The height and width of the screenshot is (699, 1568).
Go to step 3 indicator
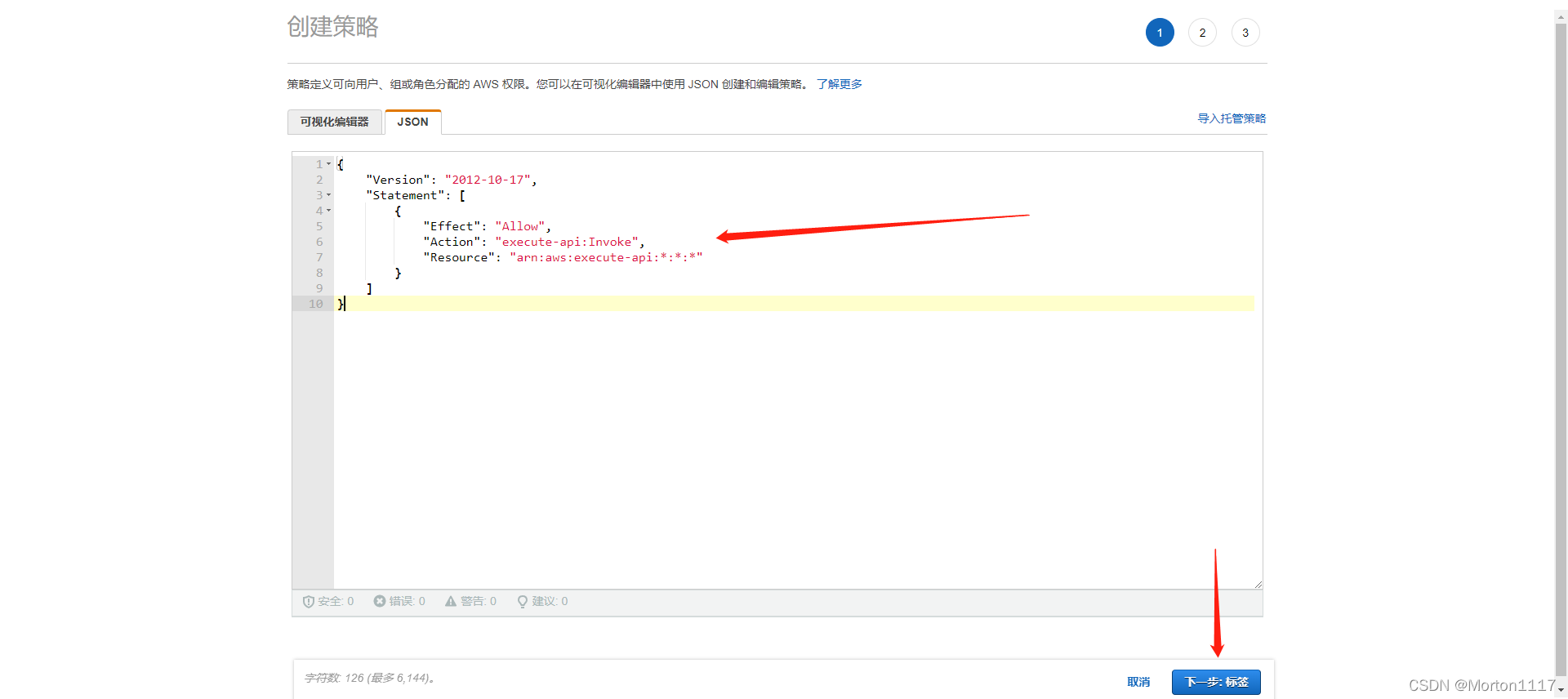point(1245,33)
